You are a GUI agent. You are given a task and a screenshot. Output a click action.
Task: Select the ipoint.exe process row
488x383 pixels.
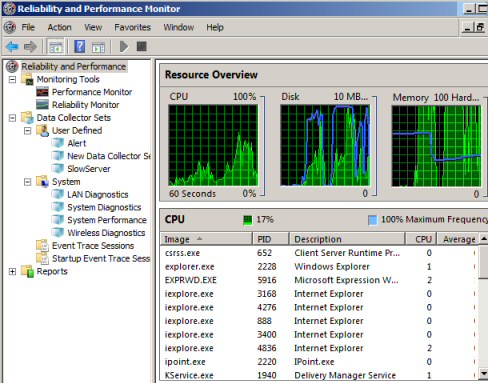pyautogui.click(x=319, y=362)
